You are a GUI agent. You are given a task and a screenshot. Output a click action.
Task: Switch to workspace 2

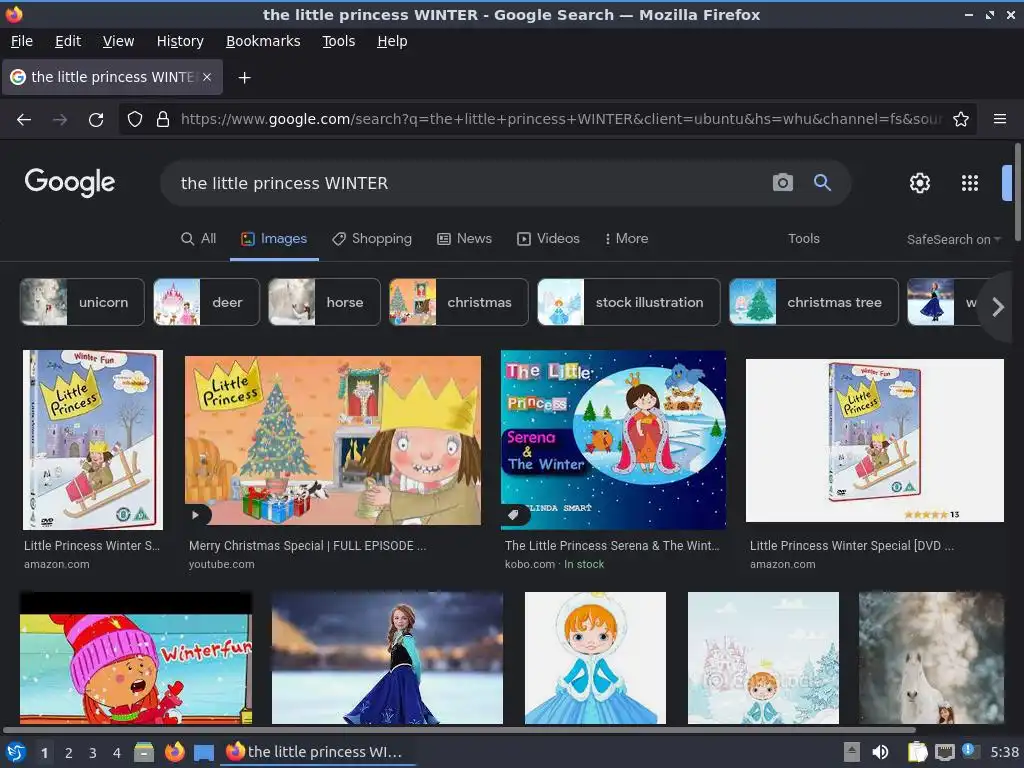[x=69, y=753]
